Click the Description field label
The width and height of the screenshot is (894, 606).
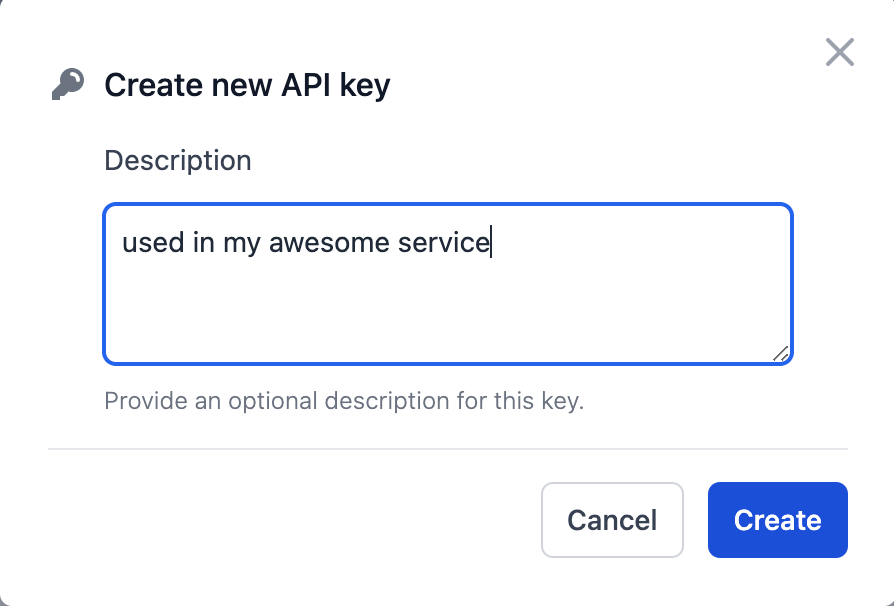click(x=178, y=160)
